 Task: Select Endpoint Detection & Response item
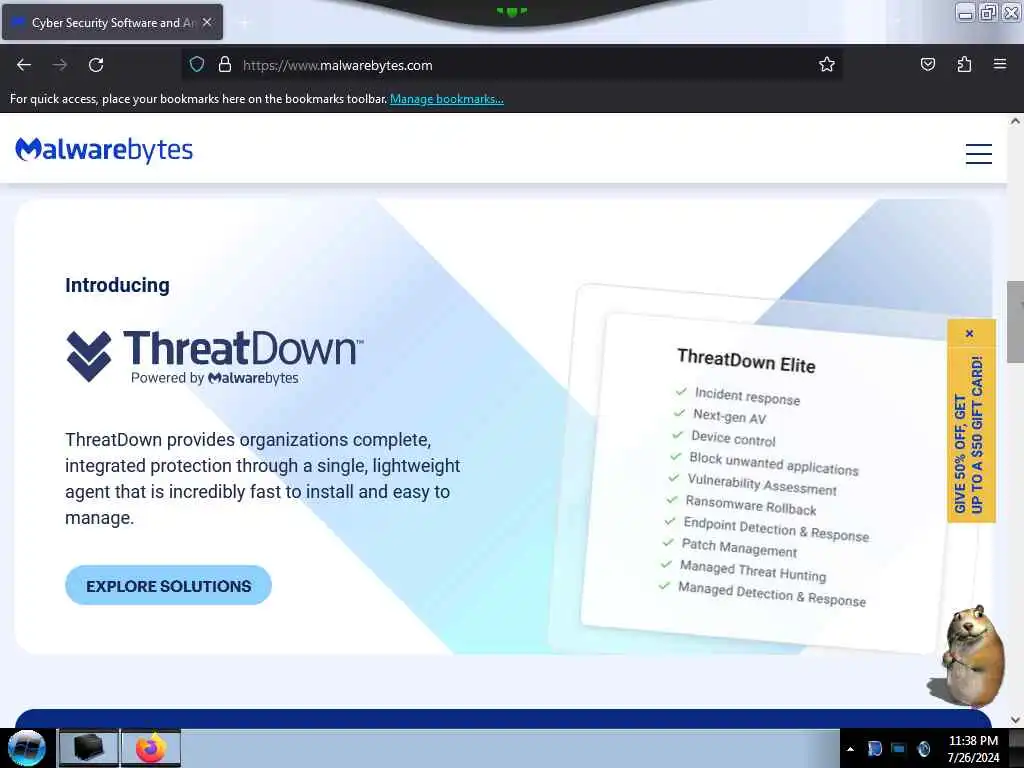[x=776, y=530]
